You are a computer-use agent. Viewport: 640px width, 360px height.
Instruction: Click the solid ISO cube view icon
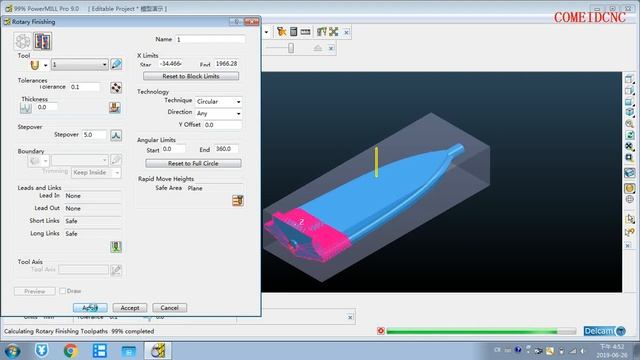pyautogui.click(x=629, y=112)
